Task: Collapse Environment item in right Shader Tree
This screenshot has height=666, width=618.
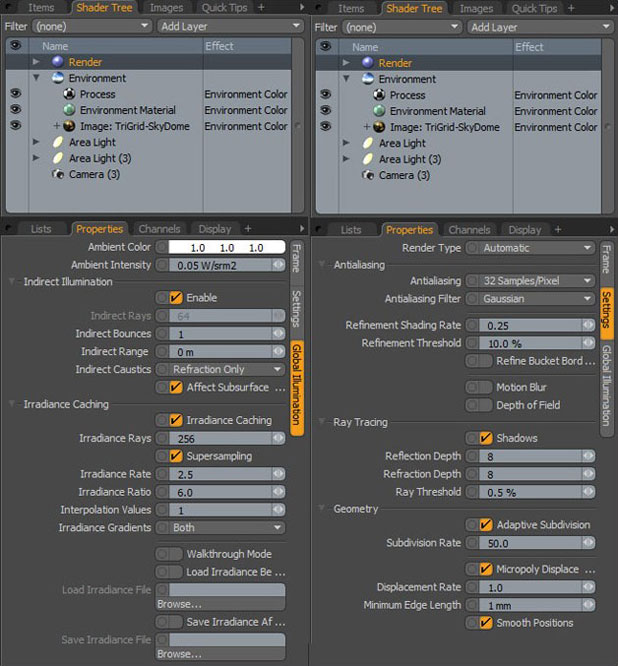Action: [x=346, y=79]
